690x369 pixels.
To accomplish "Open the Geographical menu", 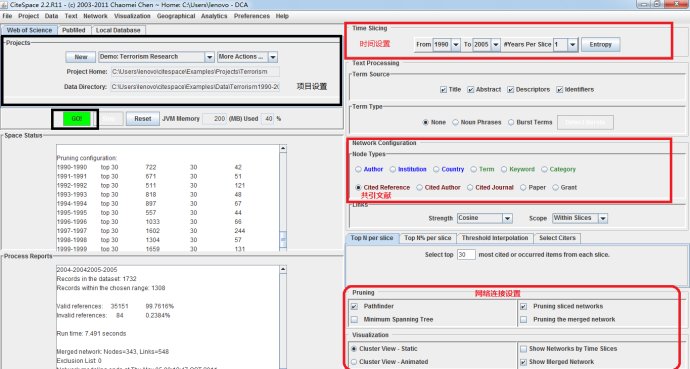I will [176, 16].
